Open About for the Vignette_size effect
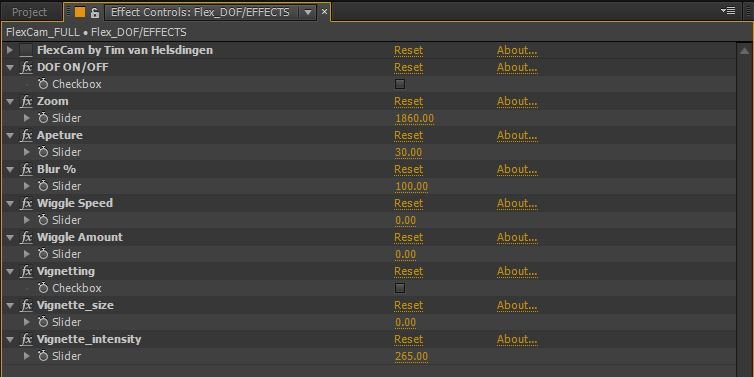Viewport: 754px width, 377px height. (517, 305)
